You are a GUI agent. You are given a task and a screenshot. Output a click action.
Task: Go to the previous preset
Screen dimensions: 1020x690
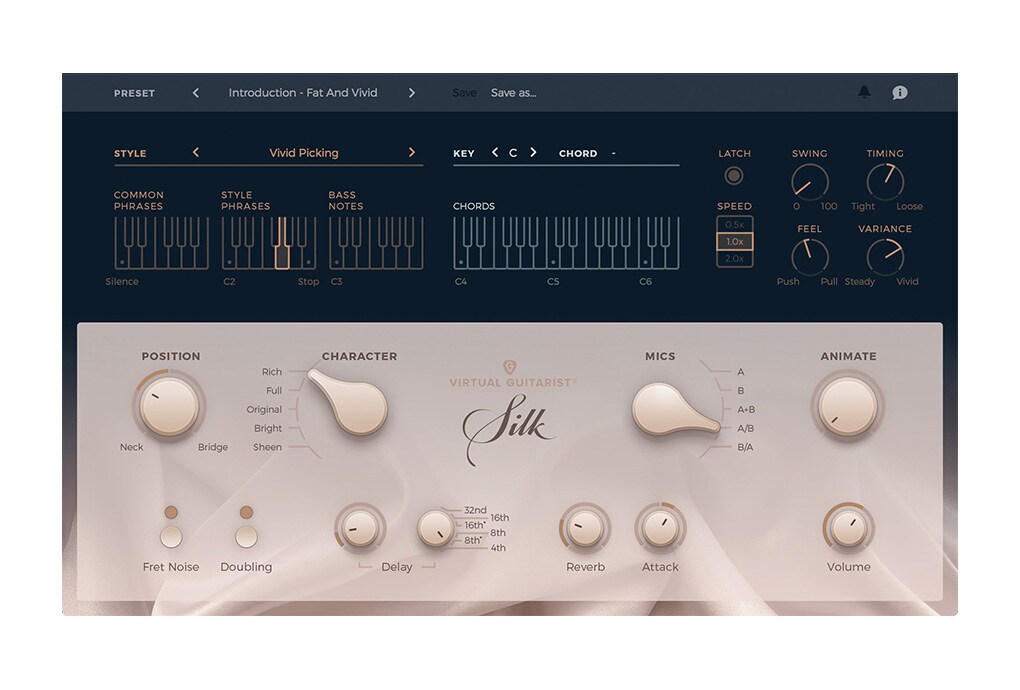tap(196, 93)
